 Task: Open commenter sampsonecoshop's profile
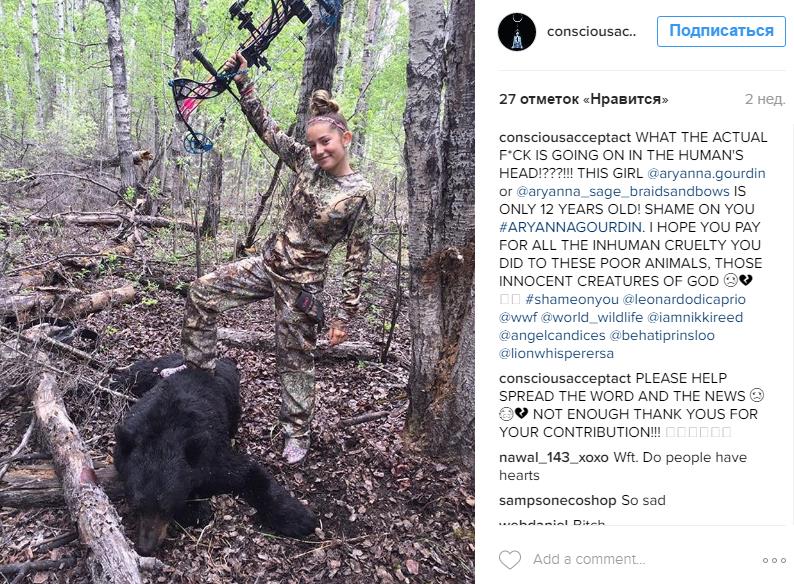pos(558,500)
